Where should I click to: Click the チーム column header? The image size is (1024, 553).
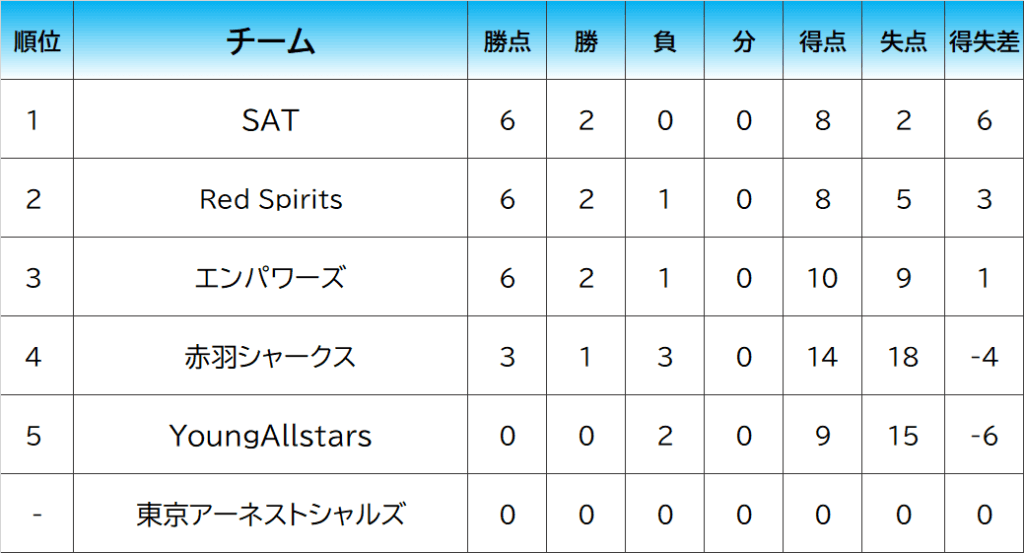tap(271, 42)
